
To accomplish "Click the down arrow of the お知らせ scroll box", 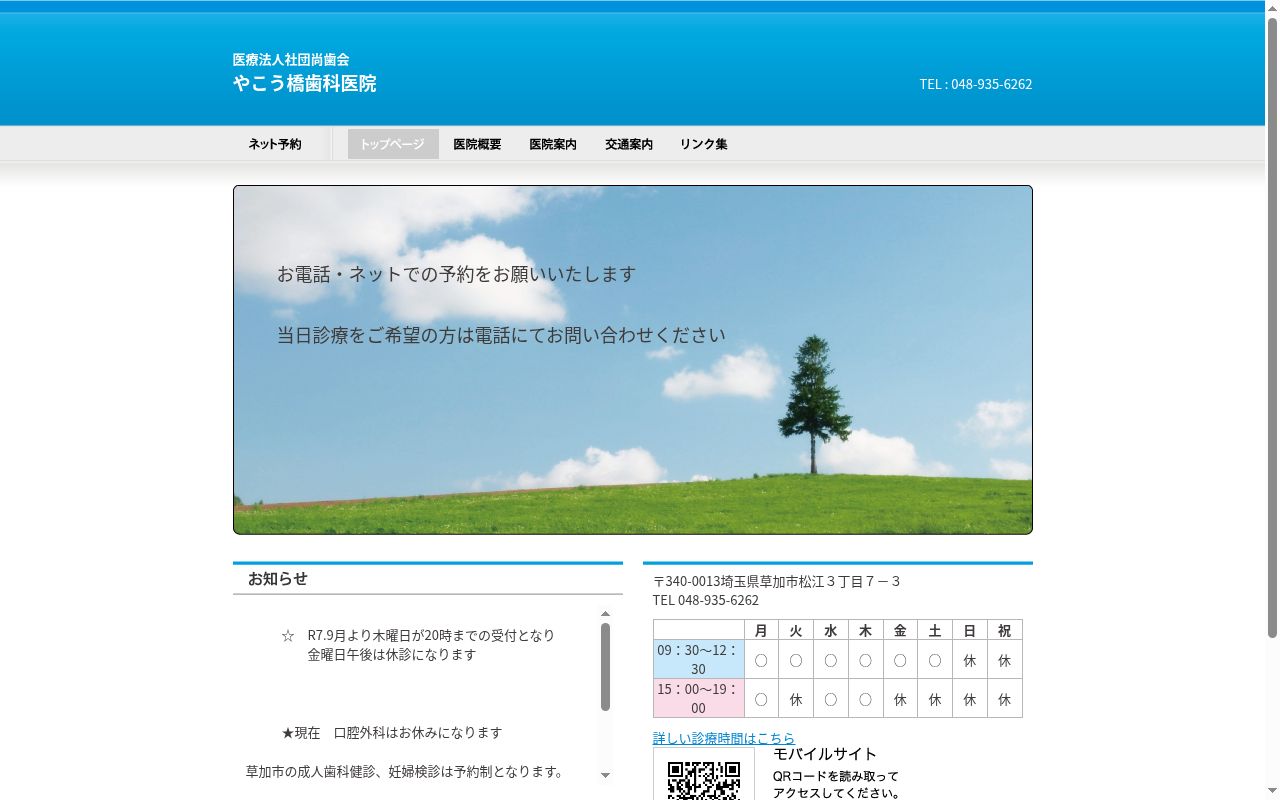I will point(605,775).
